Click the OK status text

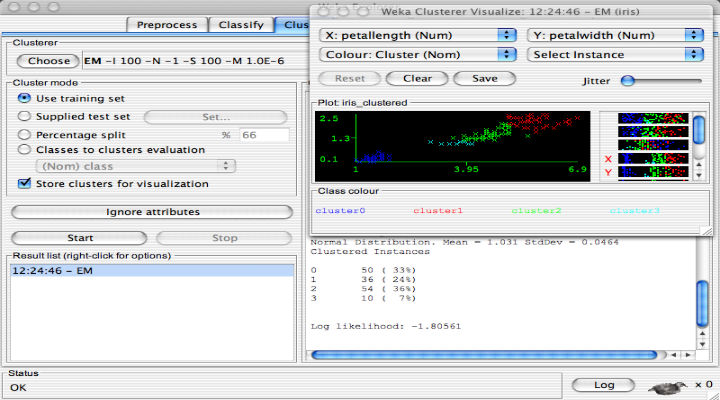18,388
